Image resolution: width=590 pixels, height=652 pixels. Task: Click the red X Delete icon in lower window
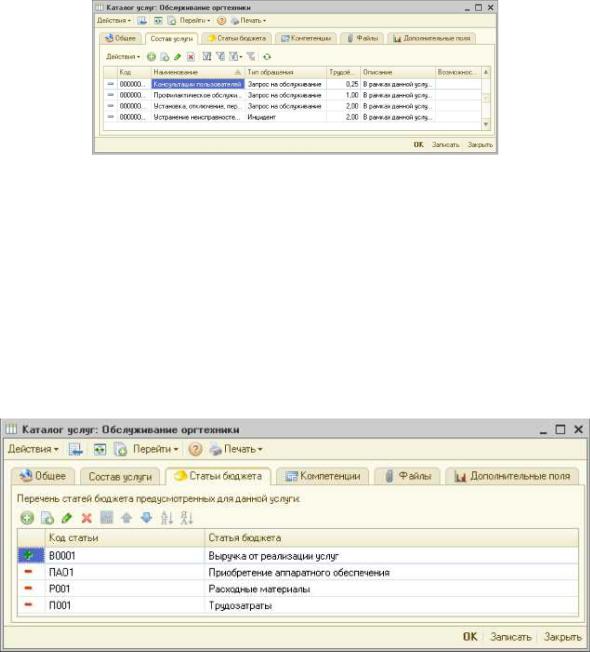pos(87,518)
